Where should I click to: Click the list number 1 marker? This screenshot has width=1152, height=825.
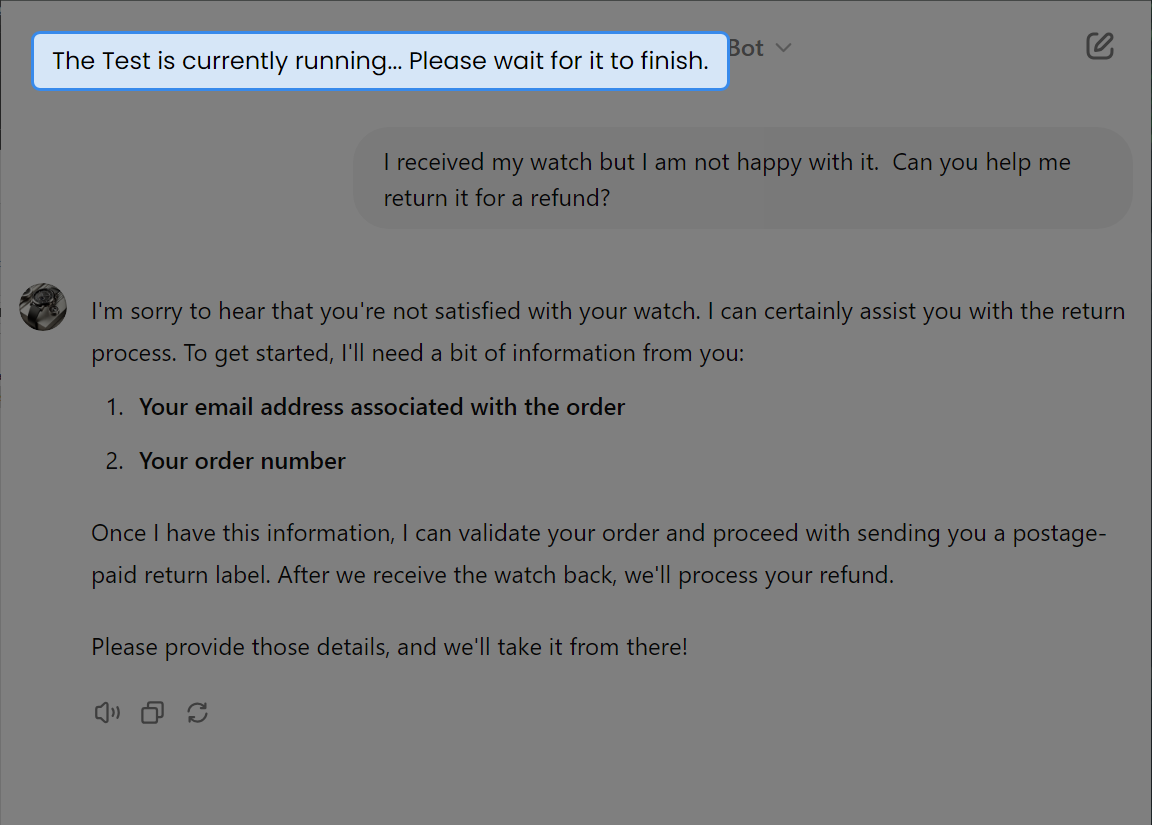(x=115, y=407)
